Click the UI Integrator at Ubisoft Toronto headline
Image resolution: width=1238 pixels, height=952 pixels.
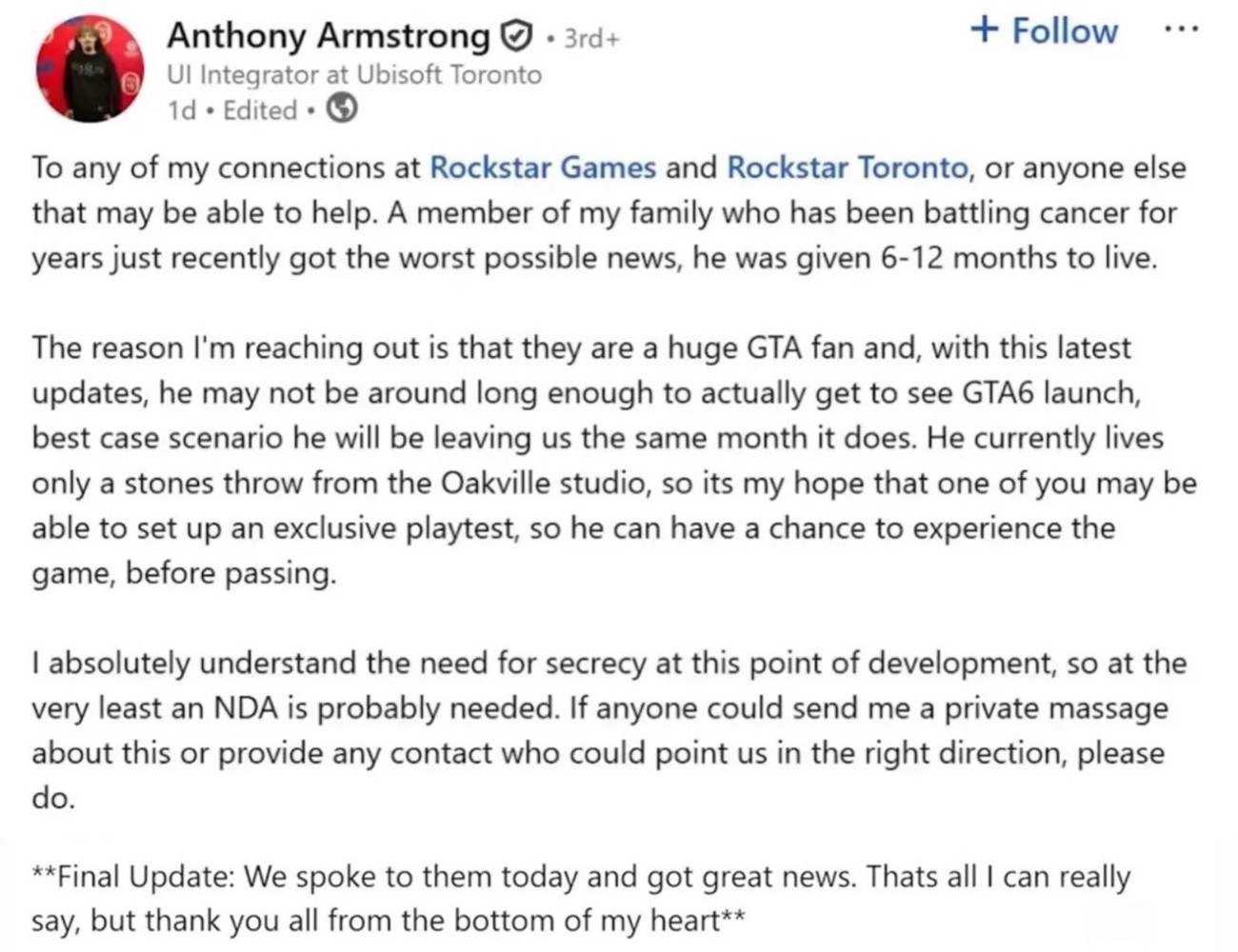point(353,74)
